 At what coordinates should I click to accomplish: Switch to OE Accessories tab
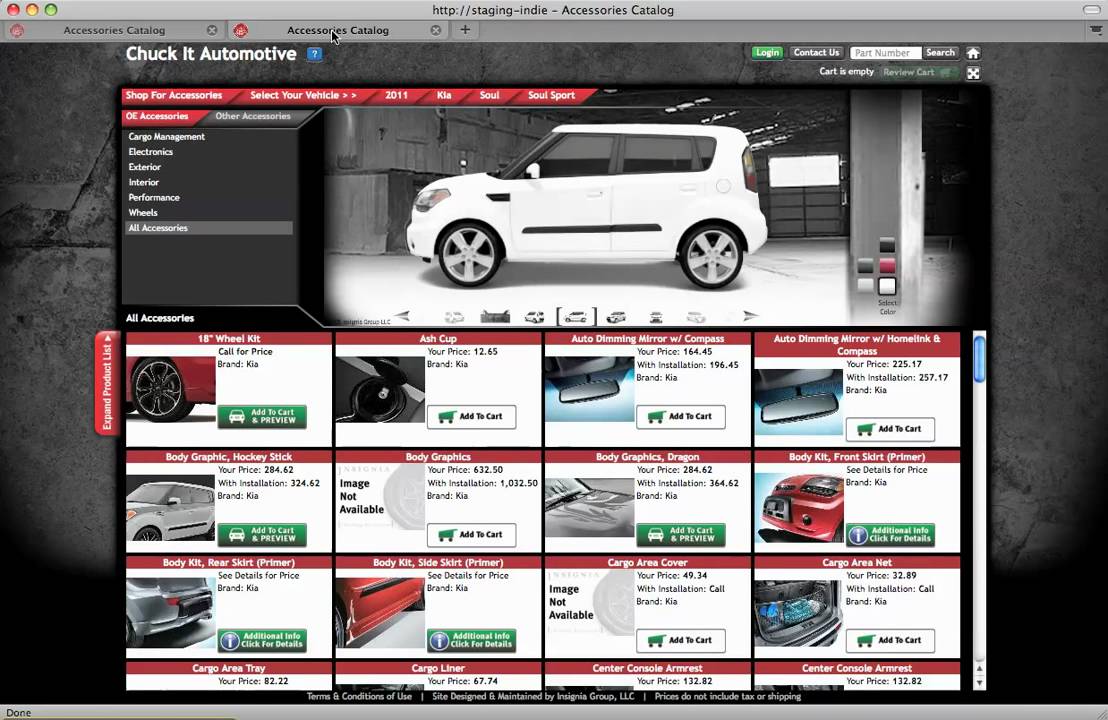coord(157,117)
